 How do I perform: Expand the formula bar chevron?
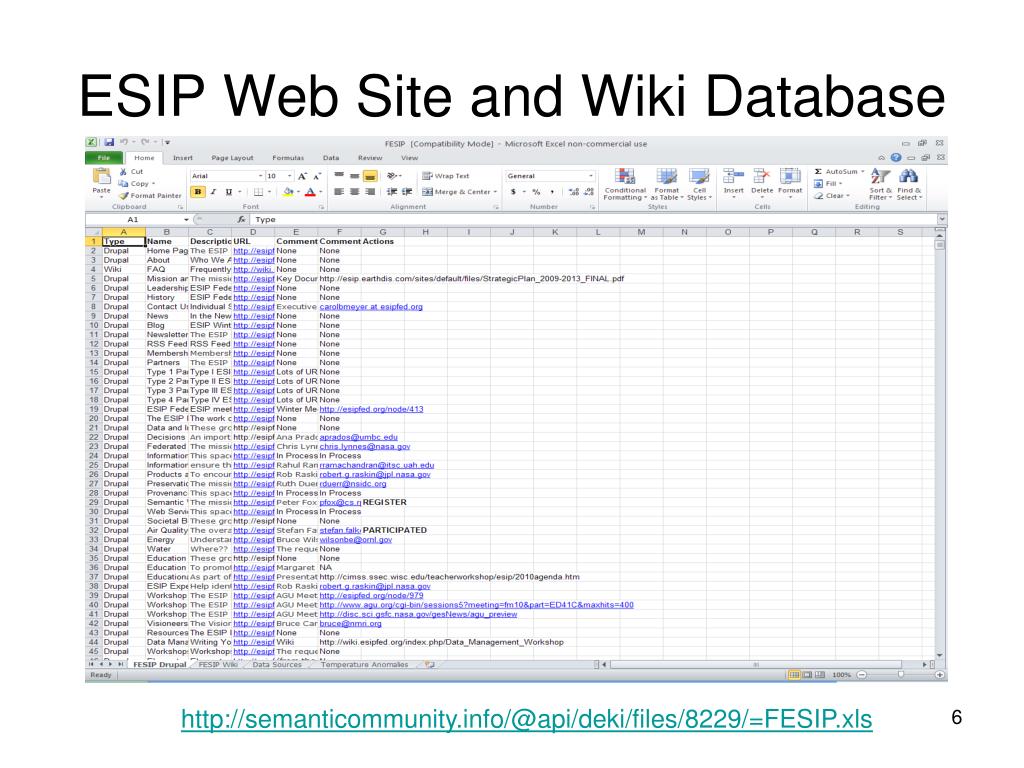point(941,219)
